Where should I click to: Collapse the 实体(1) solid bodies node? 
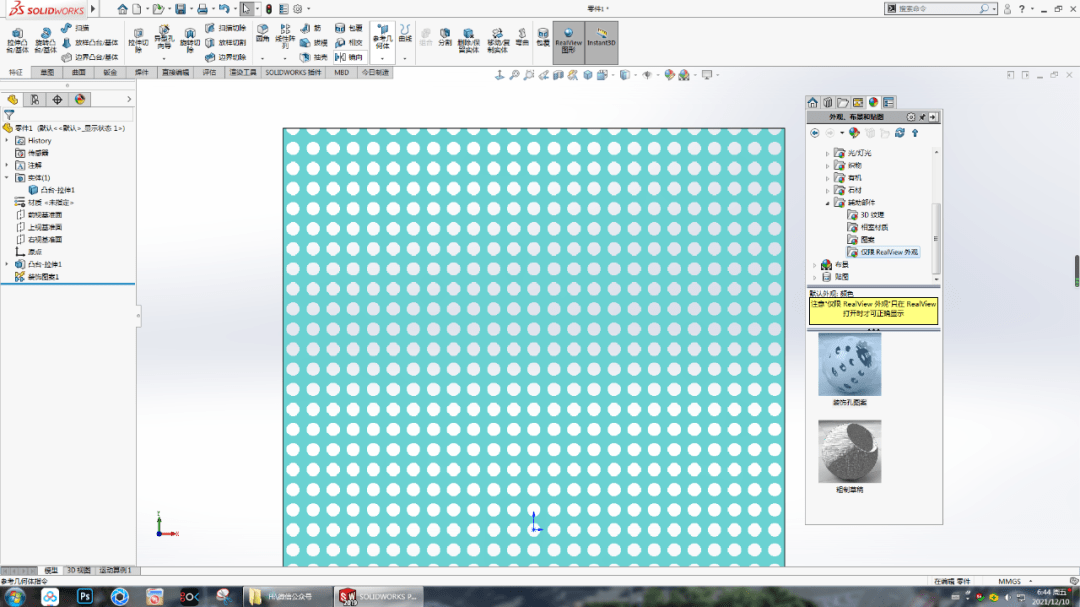click(x=7, y=178)
